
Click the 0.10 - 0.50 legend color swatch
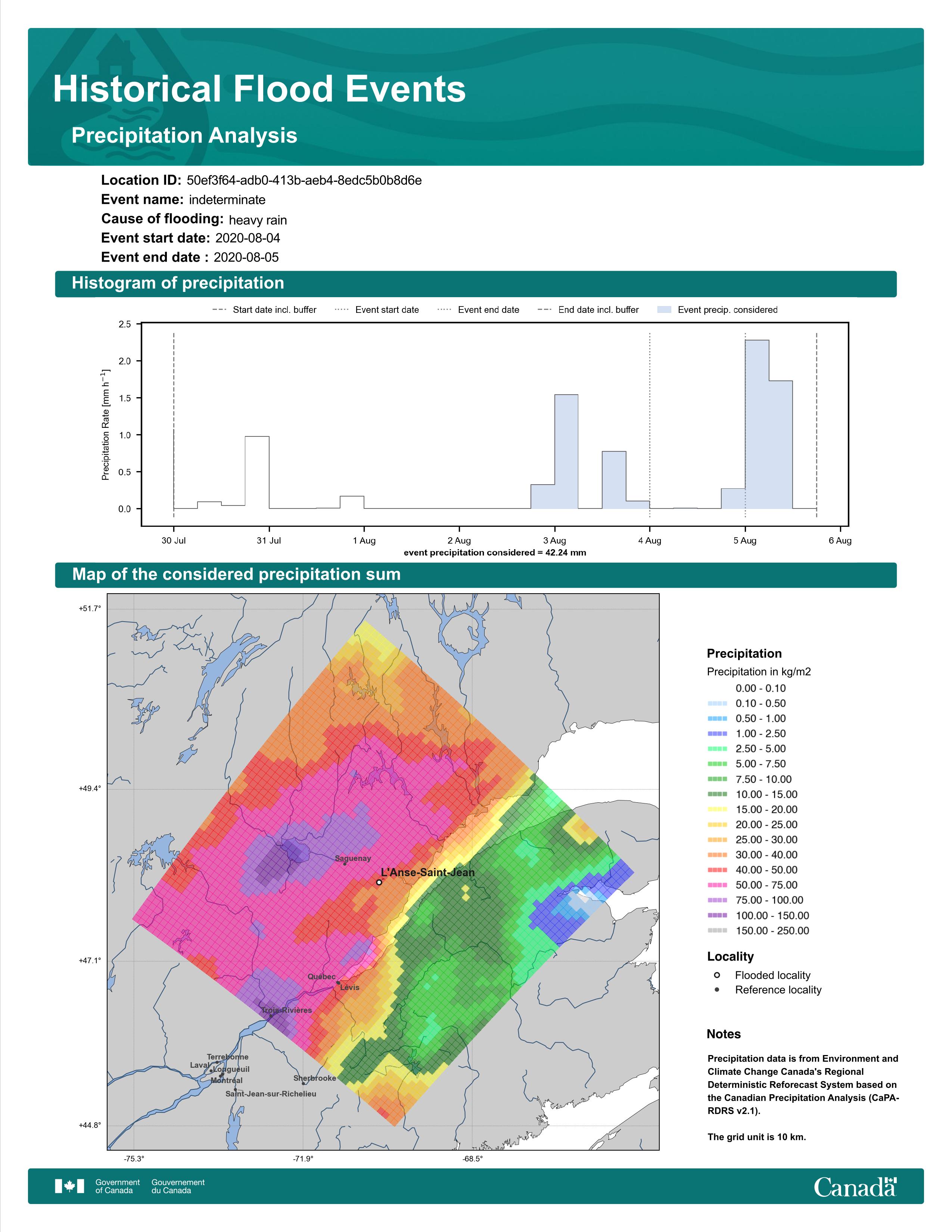coord(717,703)
